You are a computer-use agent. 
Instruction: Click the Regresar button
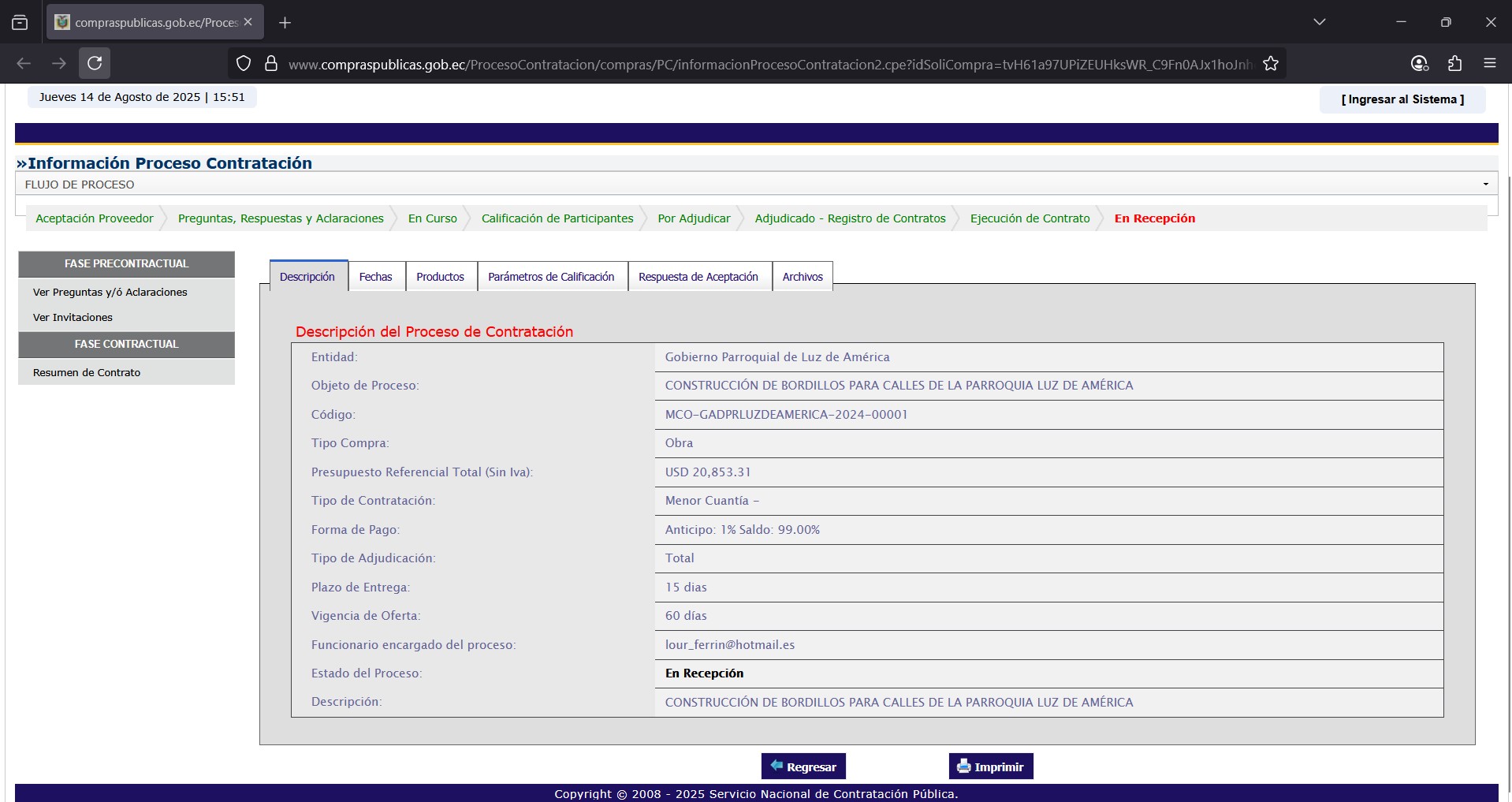click(803, 767)
